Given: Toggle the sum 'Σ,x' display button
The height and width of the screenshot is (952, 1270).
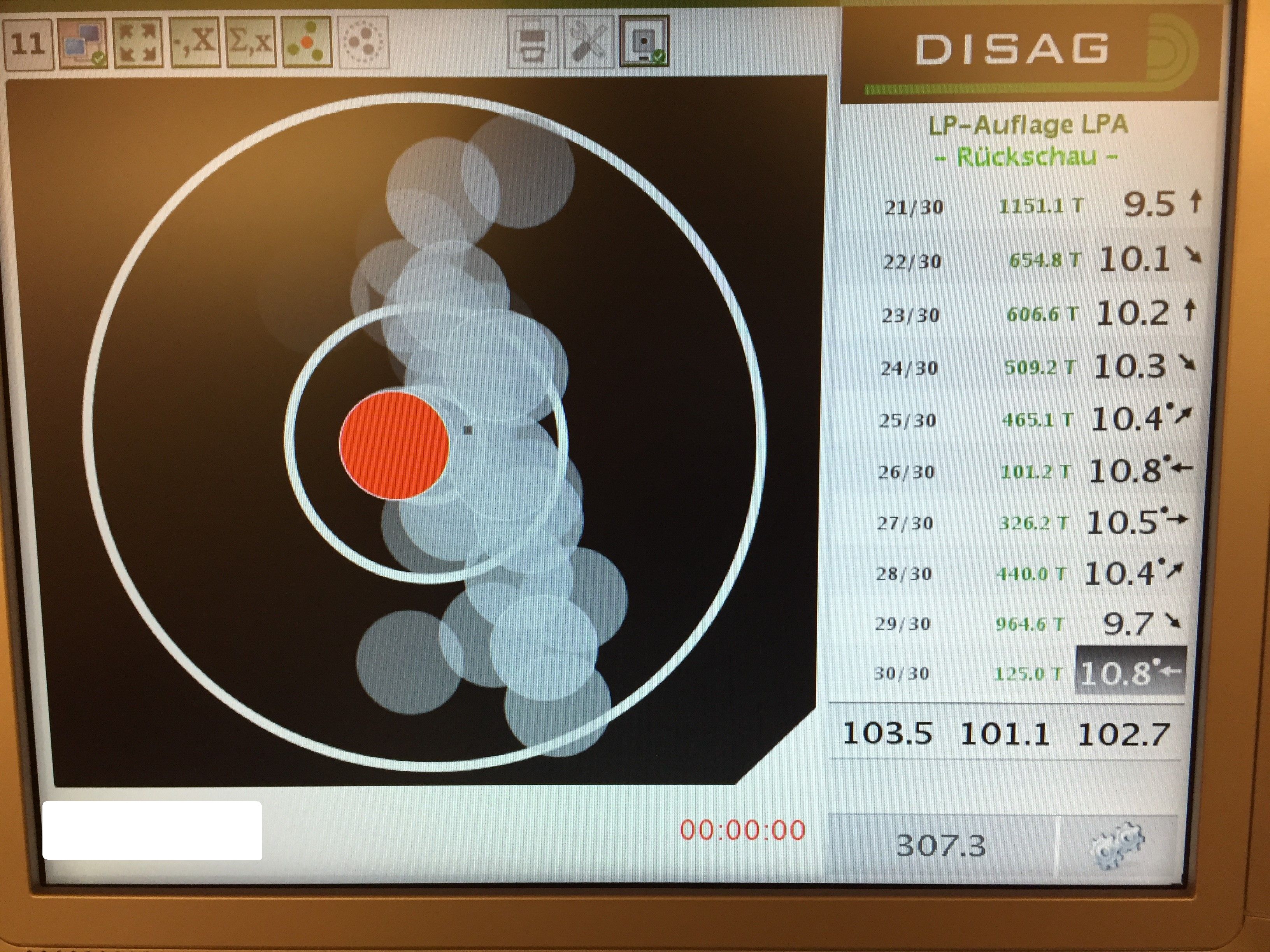Looking at the screenshot, I should pyautogui.click(x=250, y=42).
